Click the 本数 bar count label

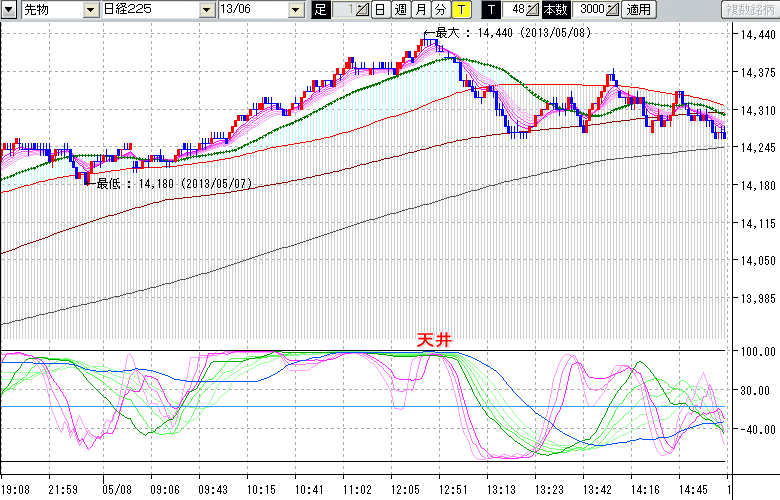(554, 10)
